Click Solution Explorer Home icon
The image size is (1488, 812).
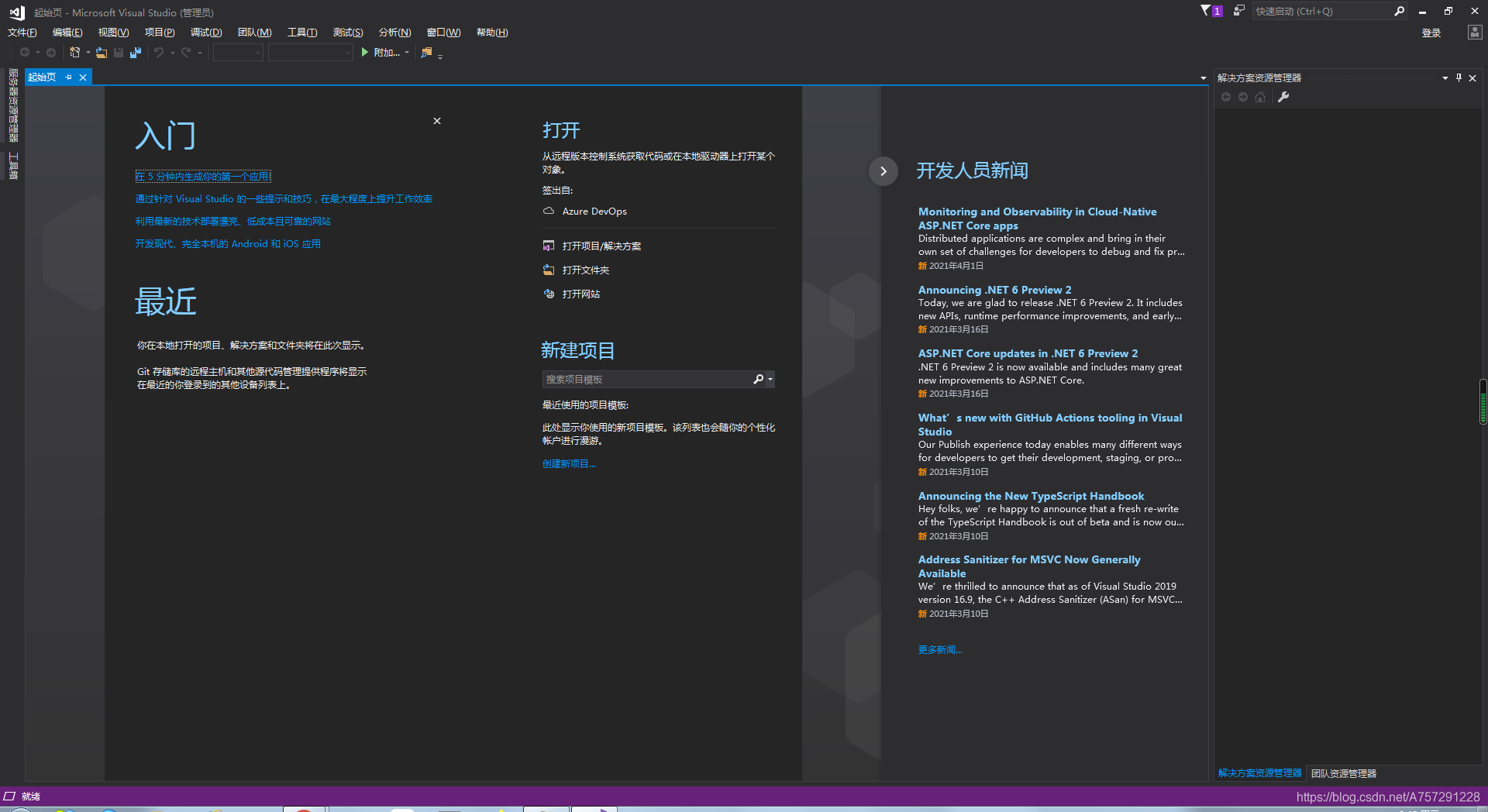tap(1260, 97)
